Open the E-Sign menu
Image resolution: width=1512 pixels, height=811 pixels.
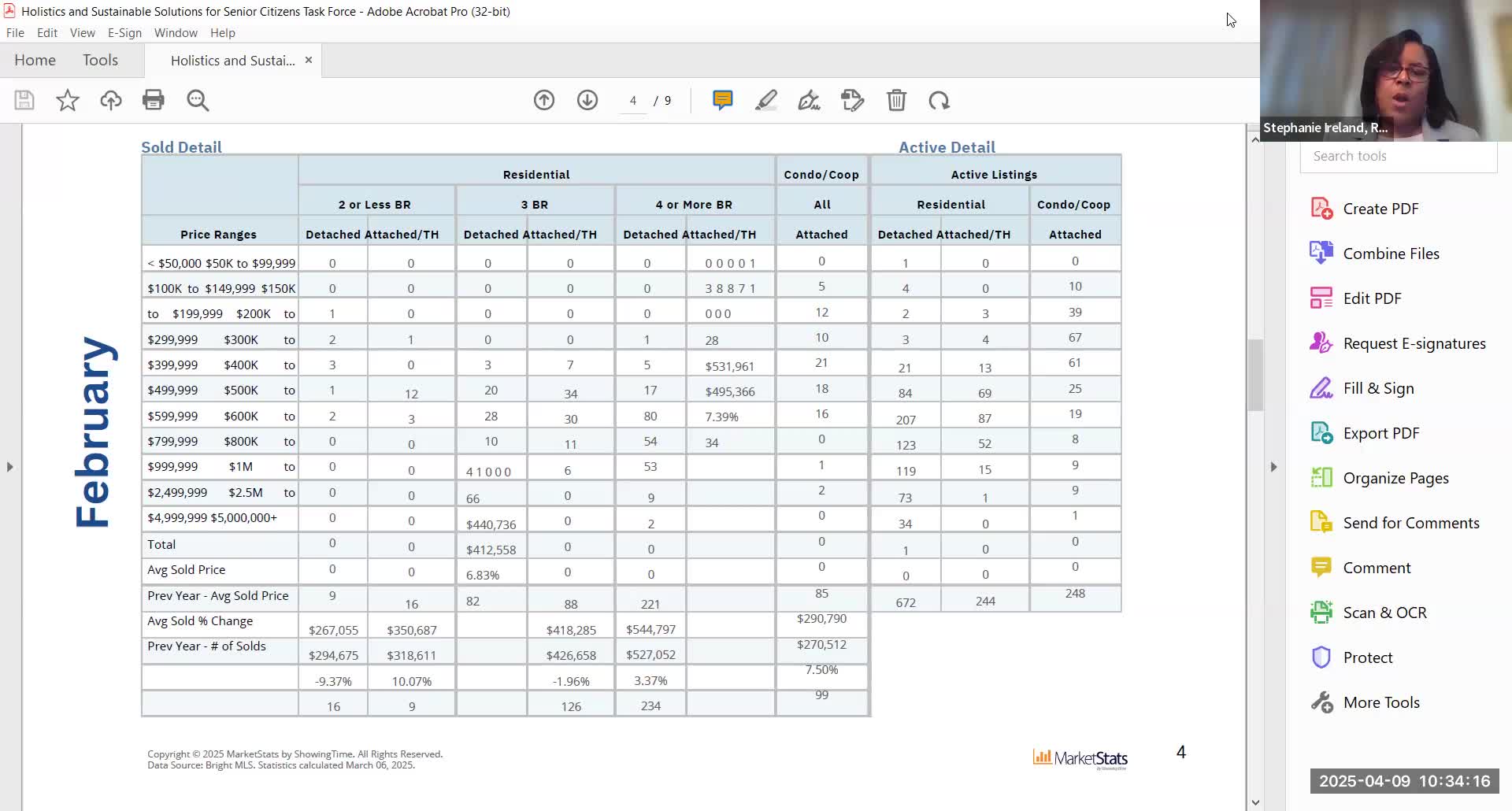click(124, 33)
